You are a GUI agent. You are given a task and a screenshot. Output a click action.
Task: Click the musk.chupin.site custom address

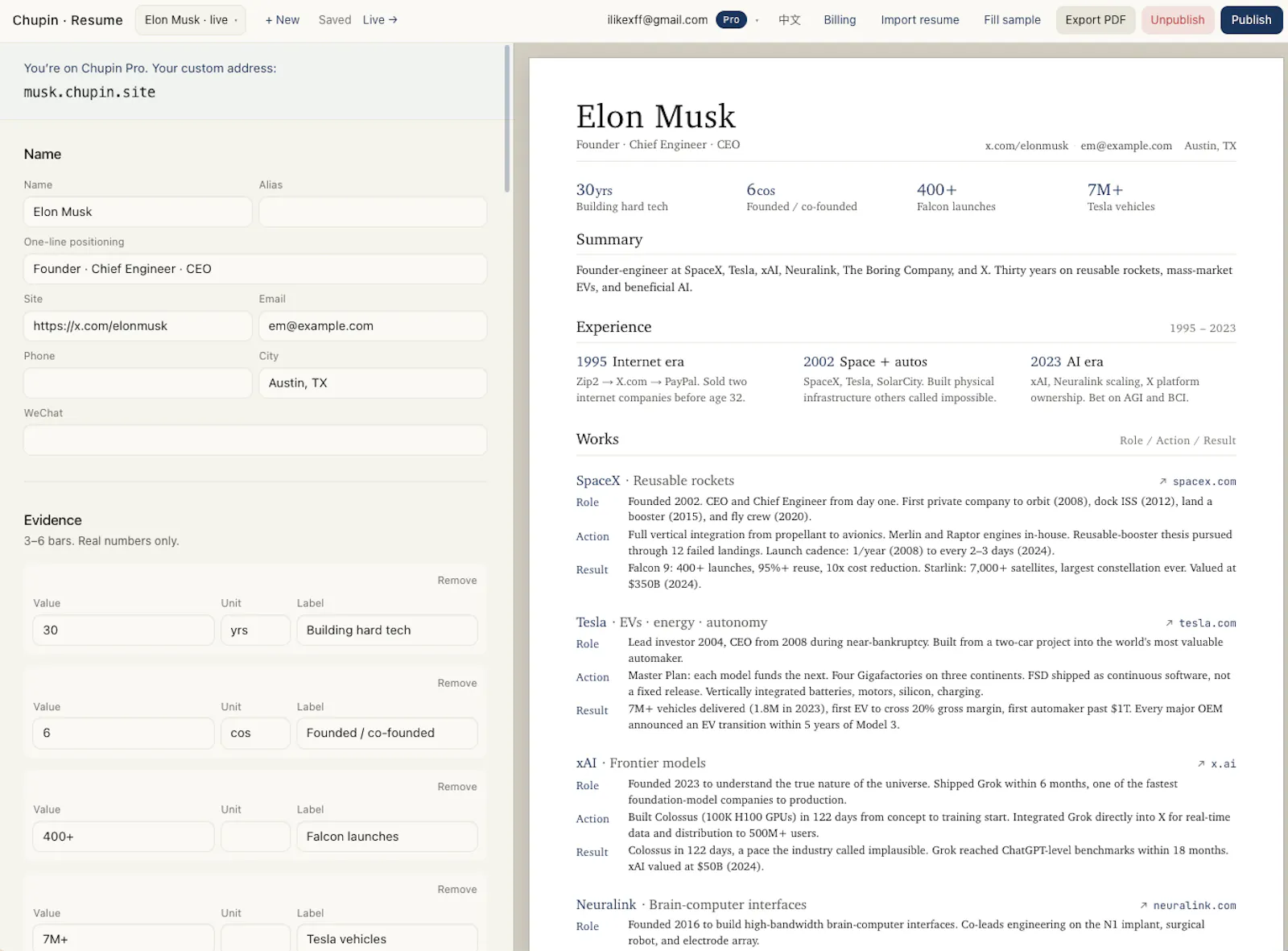pyautogui.click(x=89, y=93)
